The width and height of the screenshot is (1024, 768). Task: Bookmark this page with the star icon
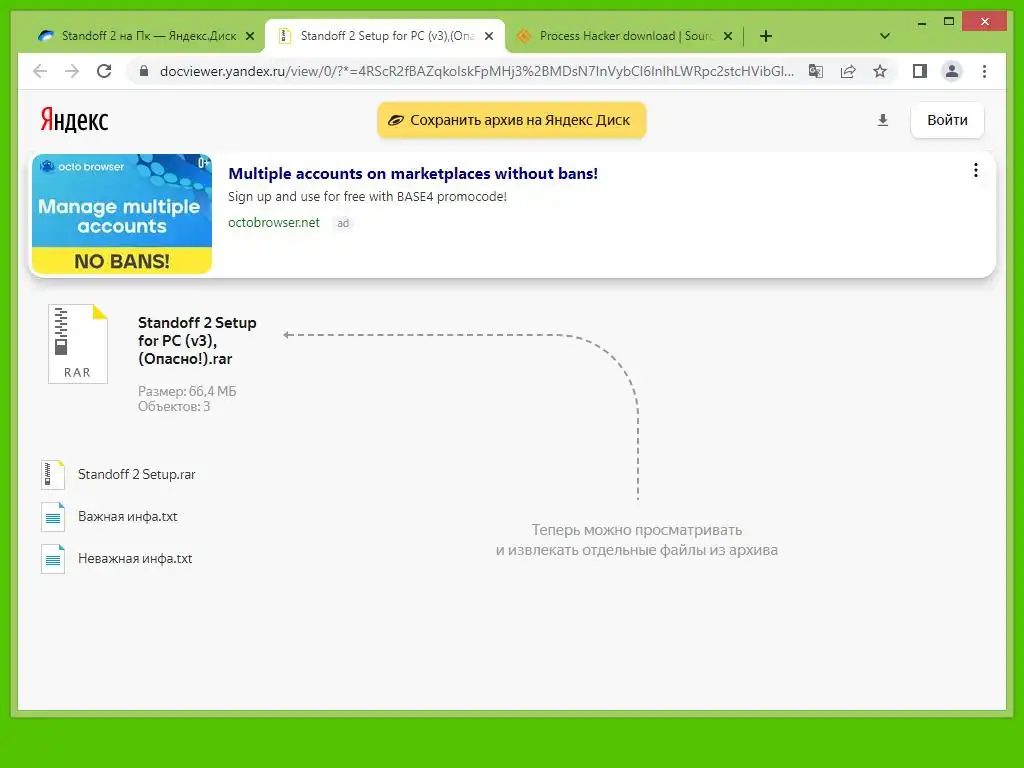coord(880,71)
